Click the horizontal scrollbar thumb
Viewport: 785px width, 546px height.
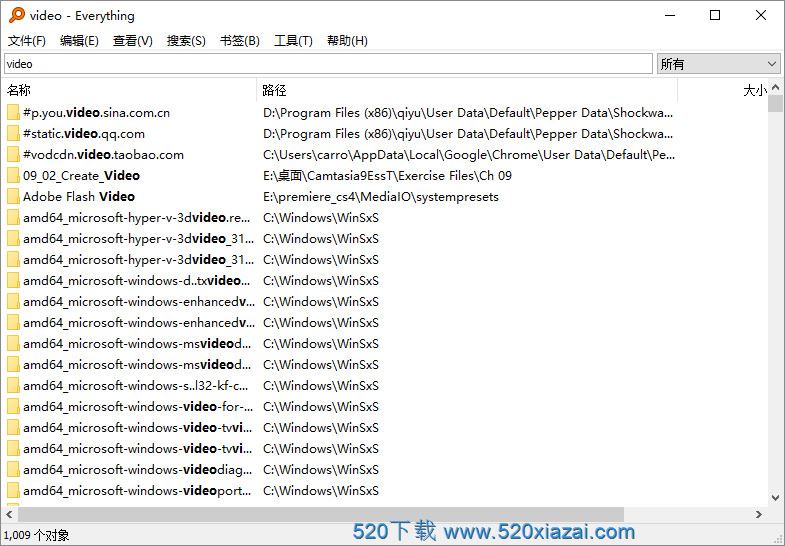(321, 514)
